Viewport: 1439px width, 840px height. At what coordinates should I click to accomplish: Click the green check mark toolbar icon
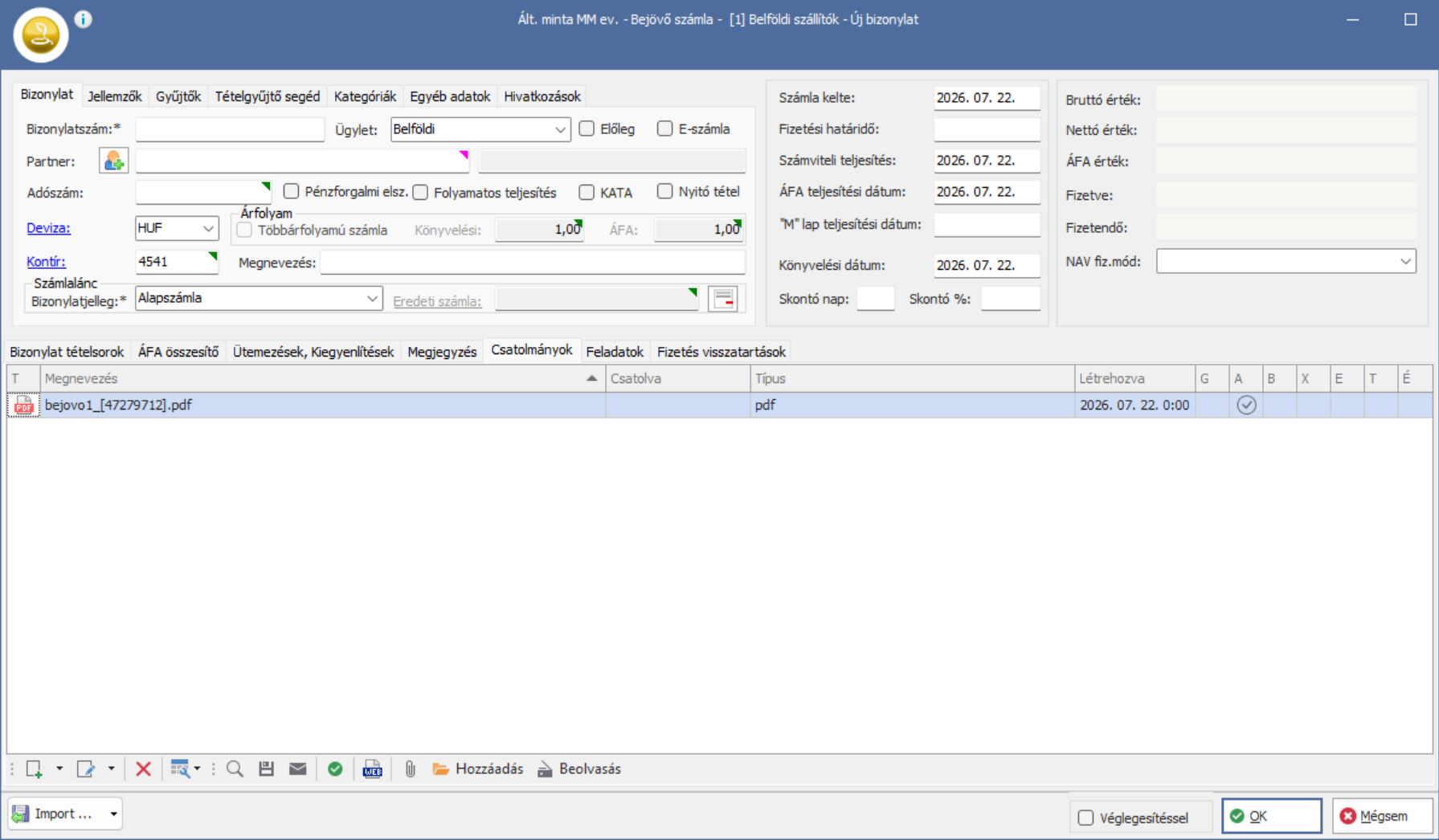[x=335, y=769]
